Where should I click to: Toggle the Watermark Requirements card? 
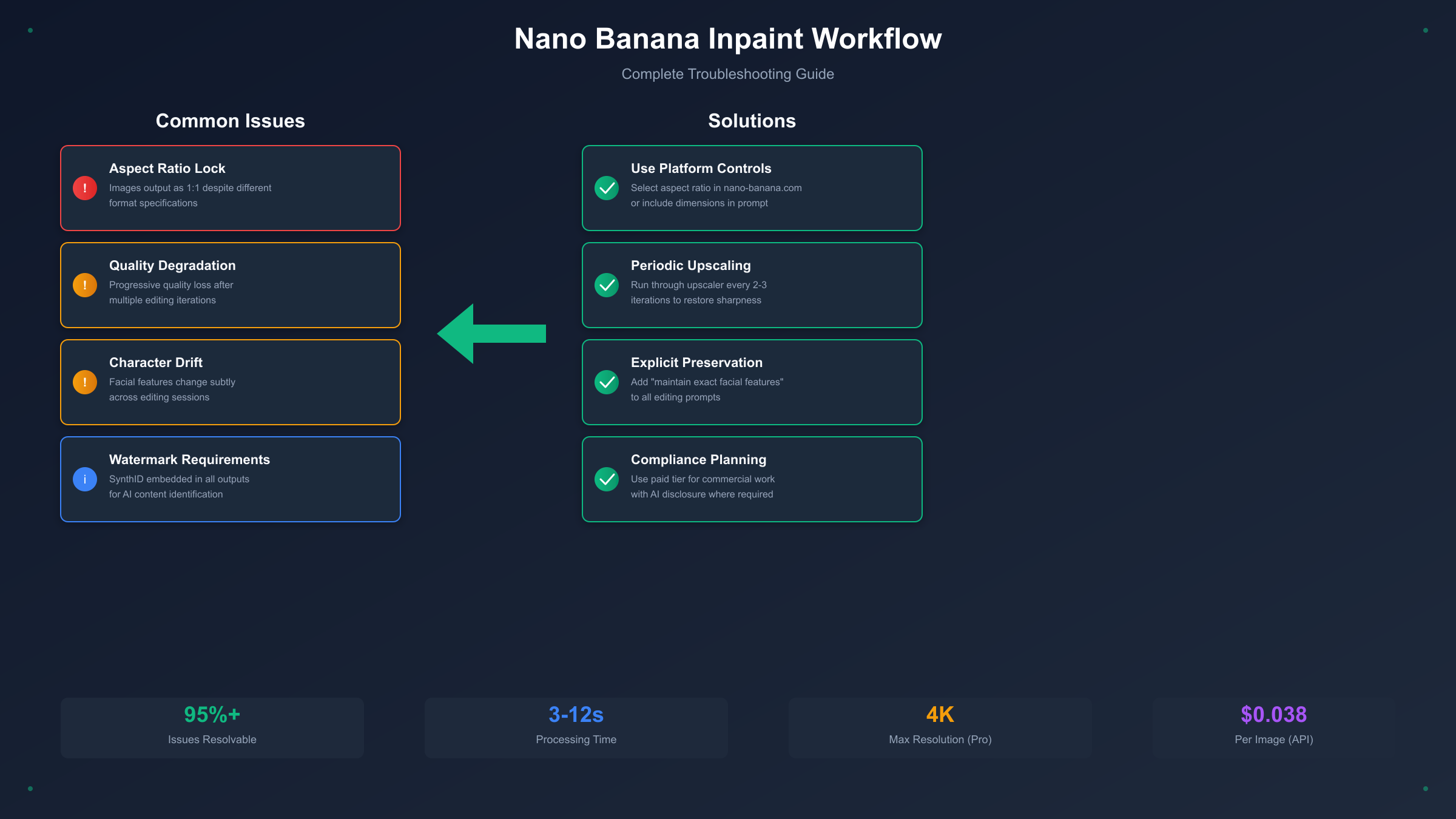230,479
